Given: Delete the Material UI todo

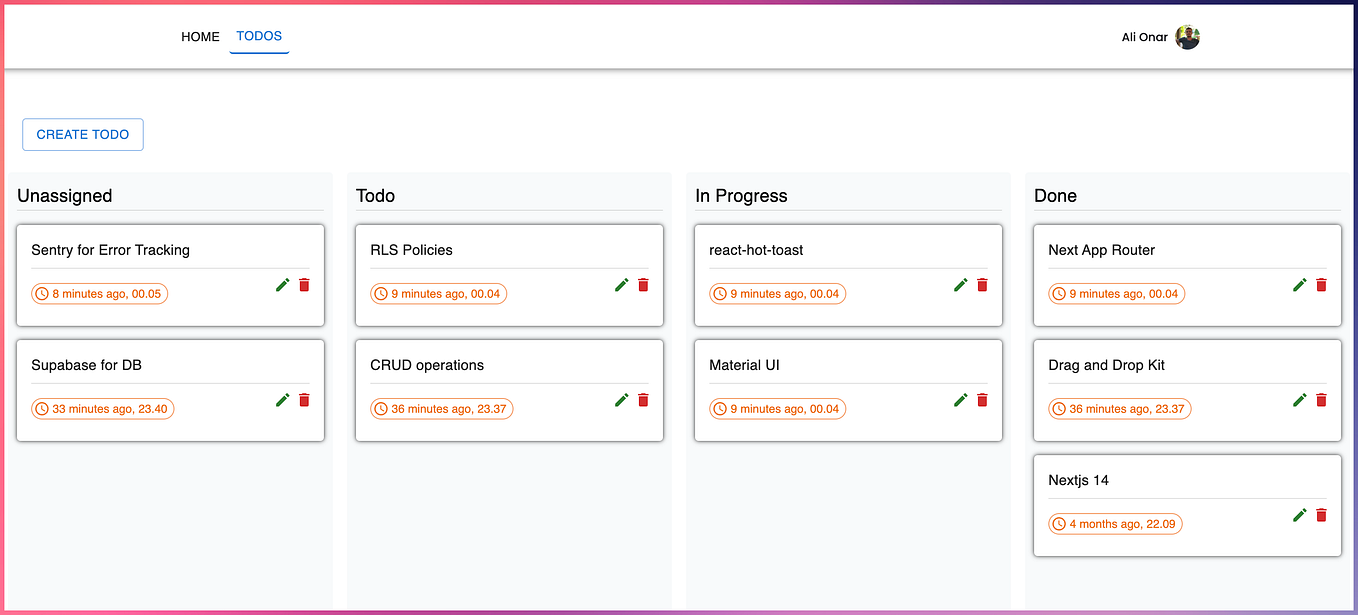Looking at the screenshot, I should pyautogui.click(x=982, y=399).
